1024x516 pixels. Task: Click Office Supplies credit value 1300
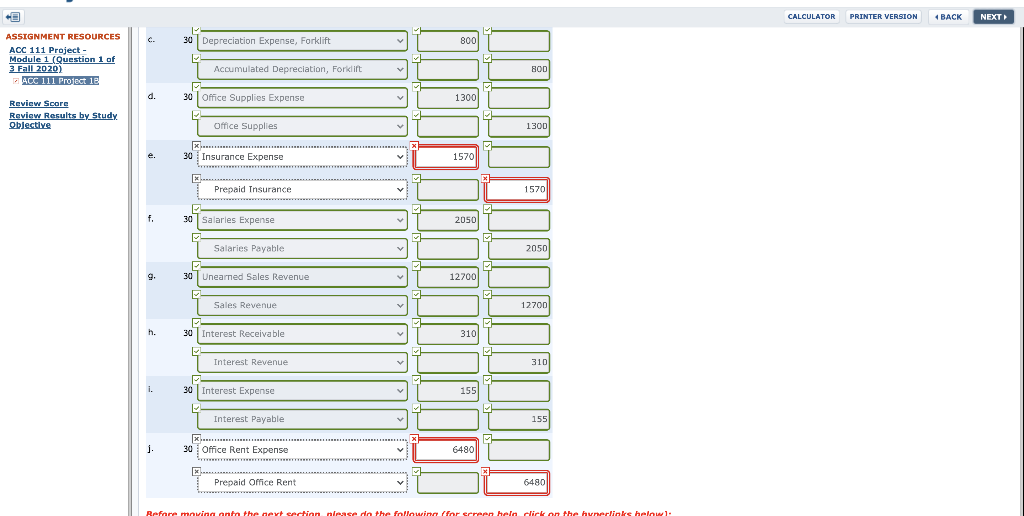tap(519, 126)
